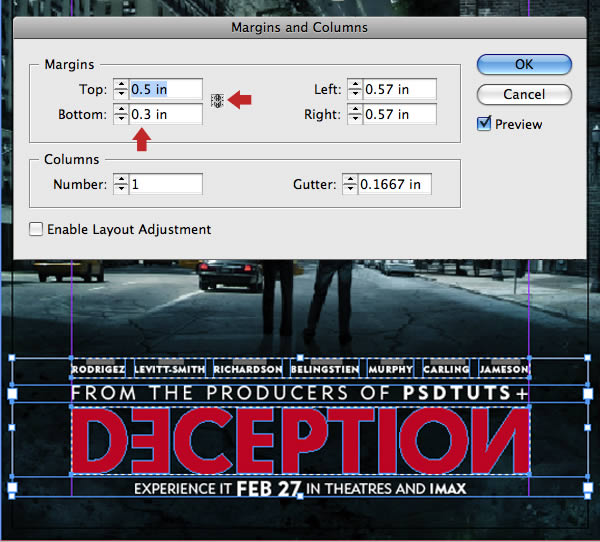Click the JAMESON name on the poster

coord(504,369)
